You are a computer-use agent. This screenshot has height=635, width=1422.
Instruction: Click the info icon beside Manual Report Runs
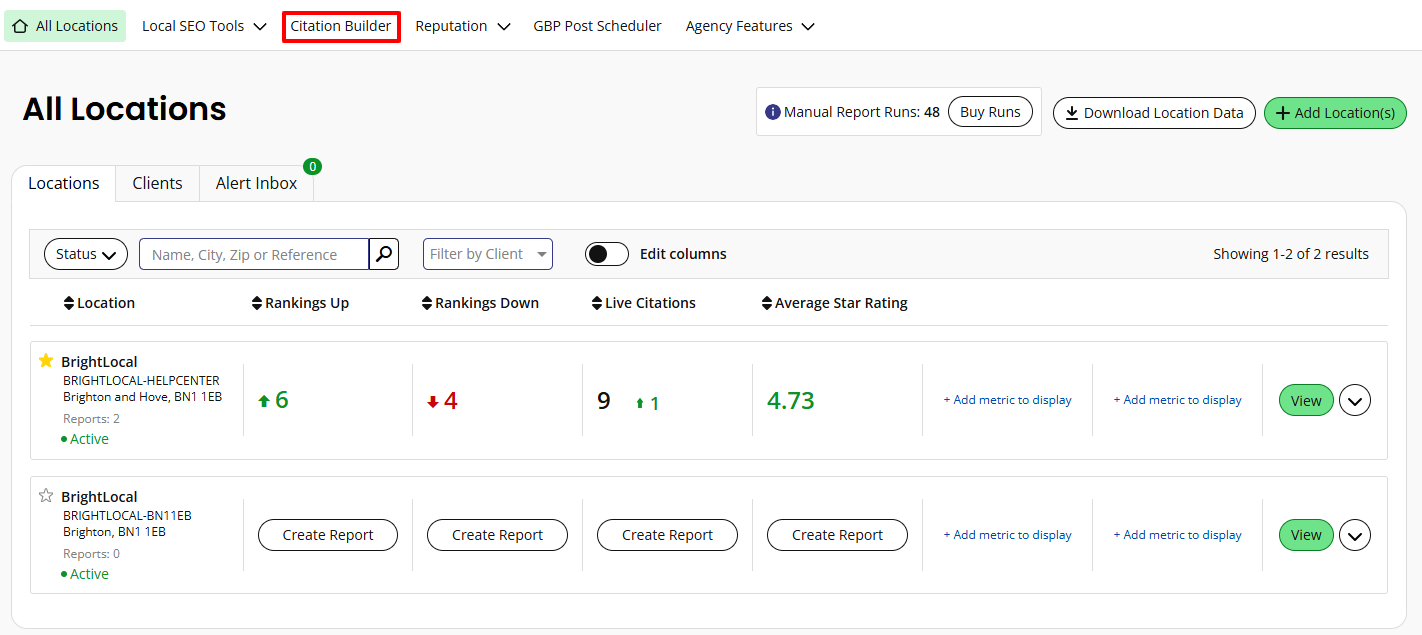[x=772, y=112]
